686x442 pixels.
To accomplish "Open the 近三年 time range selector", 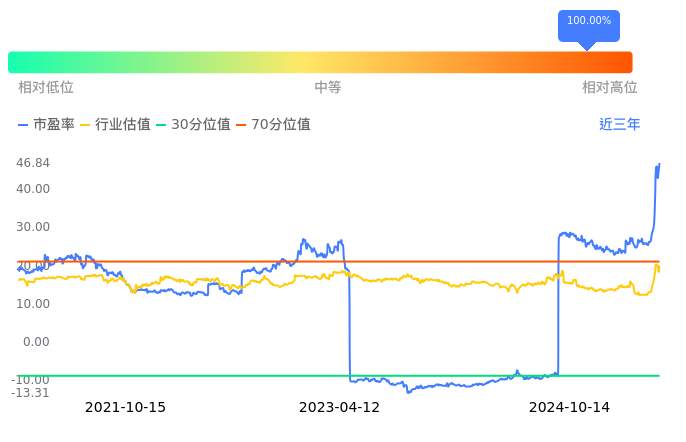I will (x=619, y=125).
